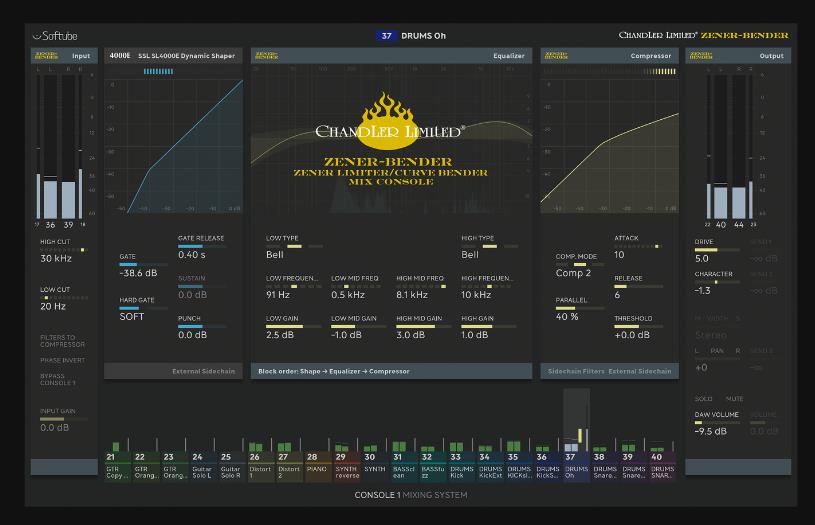Click the shaper transfer curve graph
The width and height of the screenshot is (815, 525).
point(174,145)
